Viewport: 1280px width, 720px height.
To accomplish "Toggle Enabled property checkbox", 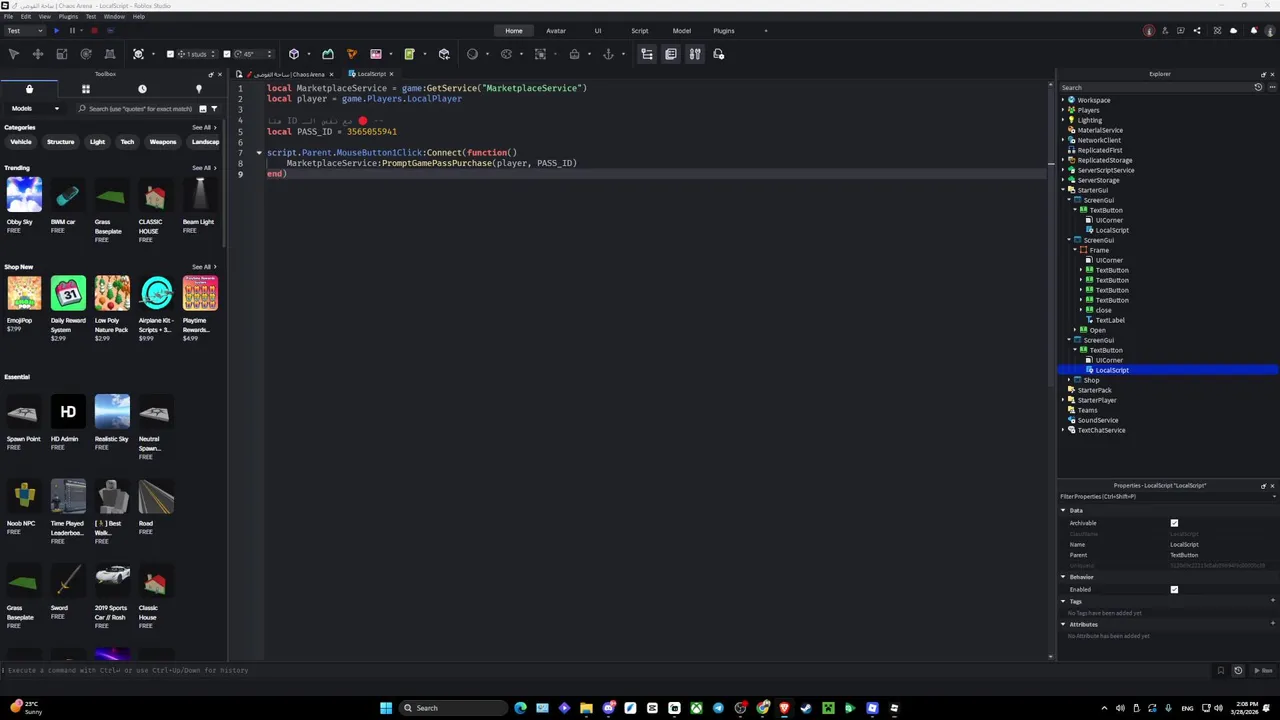I will pyautogui.click(x=1174, y=589).
